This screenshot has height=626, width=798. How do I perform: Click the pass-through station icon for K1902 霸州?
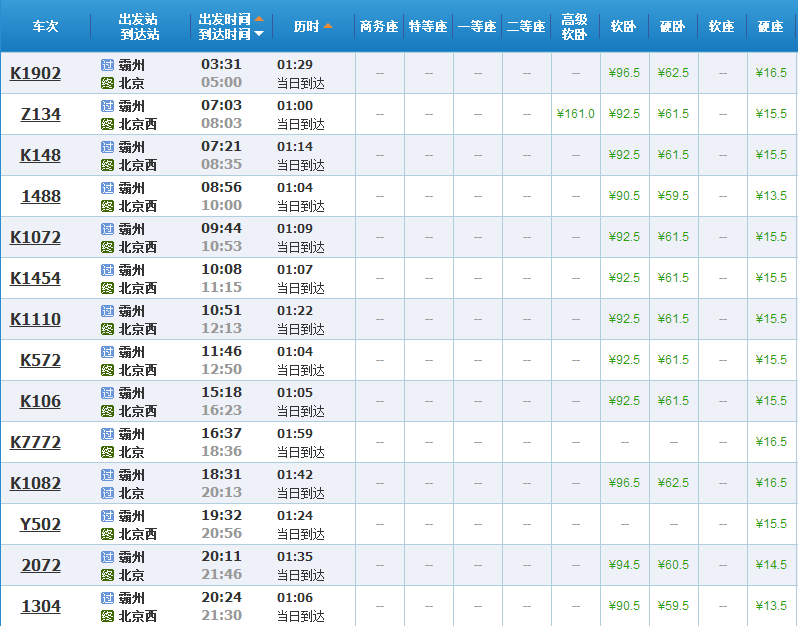click(107, 65)
